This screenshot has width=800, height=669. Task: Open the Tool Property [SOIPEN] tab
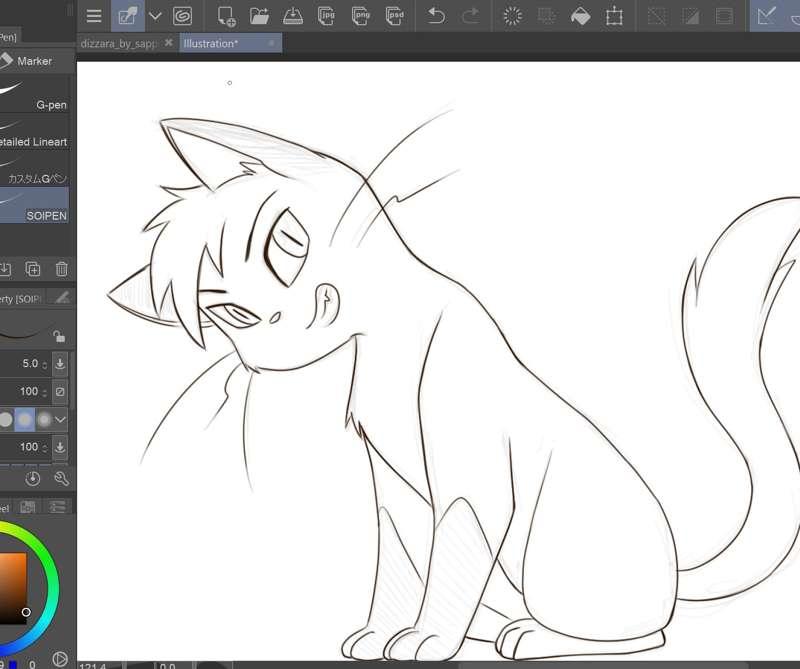point(21,299)
